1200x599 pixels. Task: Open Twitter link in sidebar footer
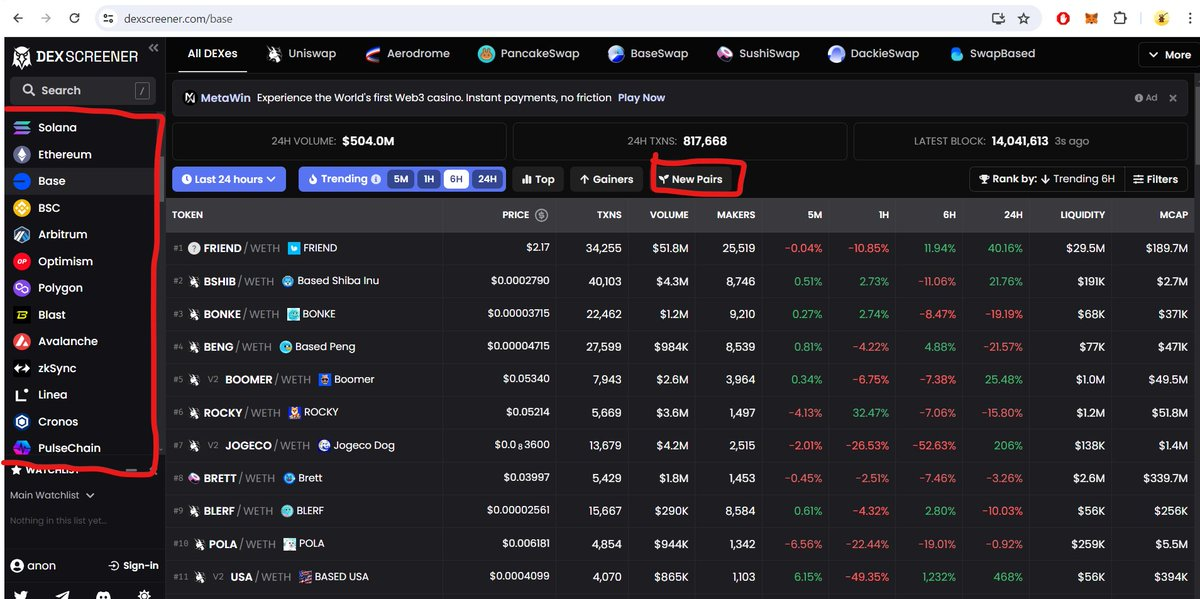(x=20, y=596)
